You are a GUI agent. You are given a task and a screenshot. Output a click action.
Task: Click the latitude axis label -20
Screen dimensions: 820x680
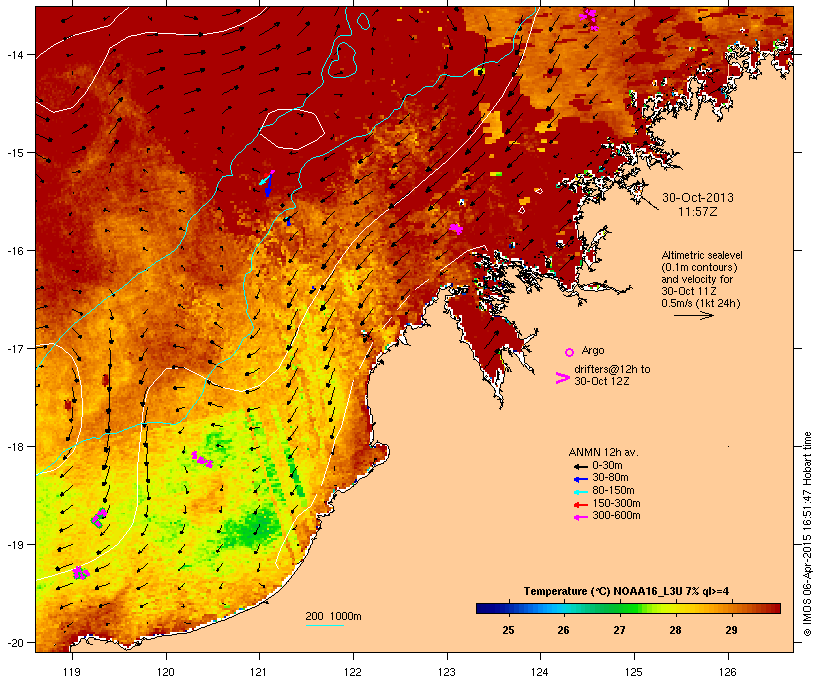pyautogui.click(x=14, y=642)
